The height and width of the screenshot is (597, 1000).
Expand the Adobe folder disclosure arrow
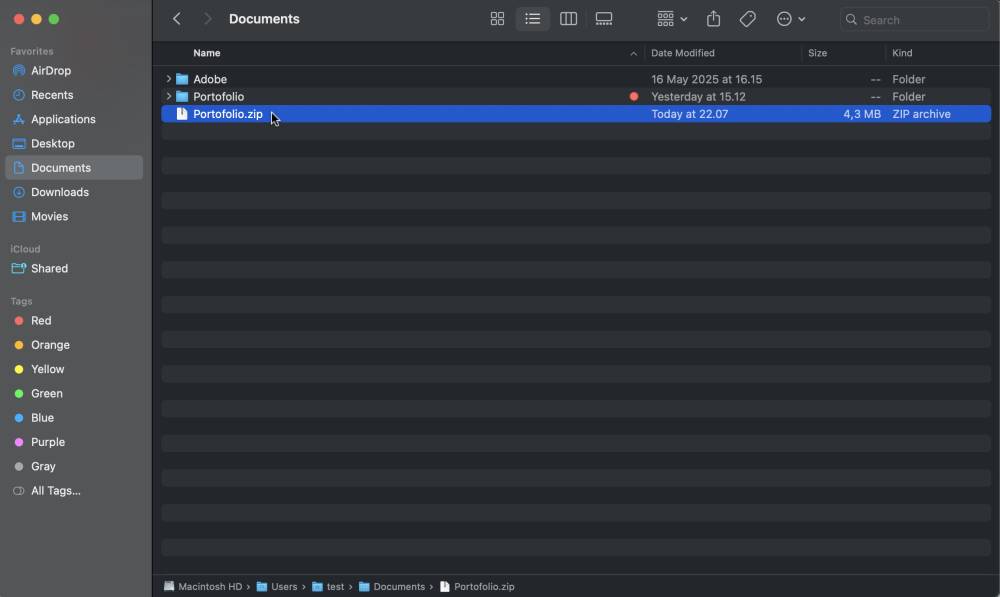pos(168,79)
